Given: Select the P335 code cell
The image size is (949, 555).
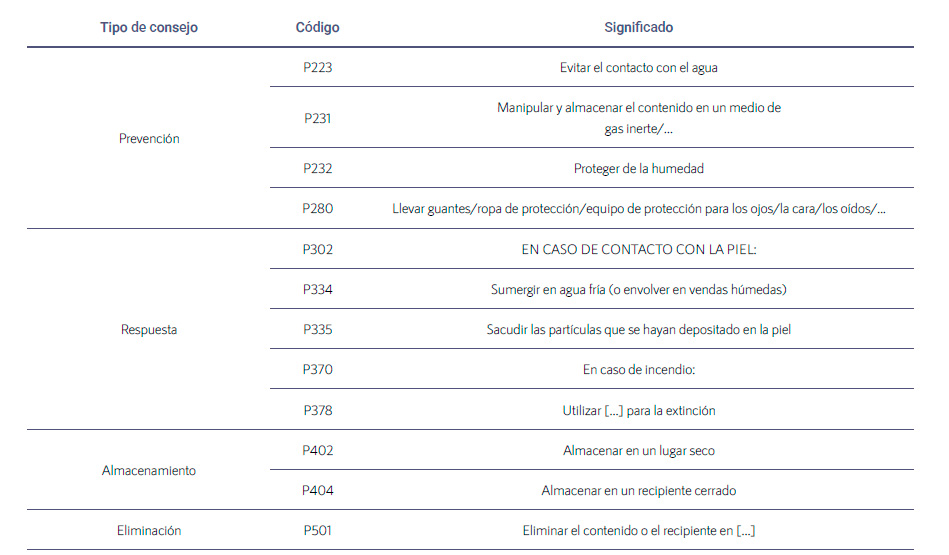Looking at the screenshot, I should 317,329.
